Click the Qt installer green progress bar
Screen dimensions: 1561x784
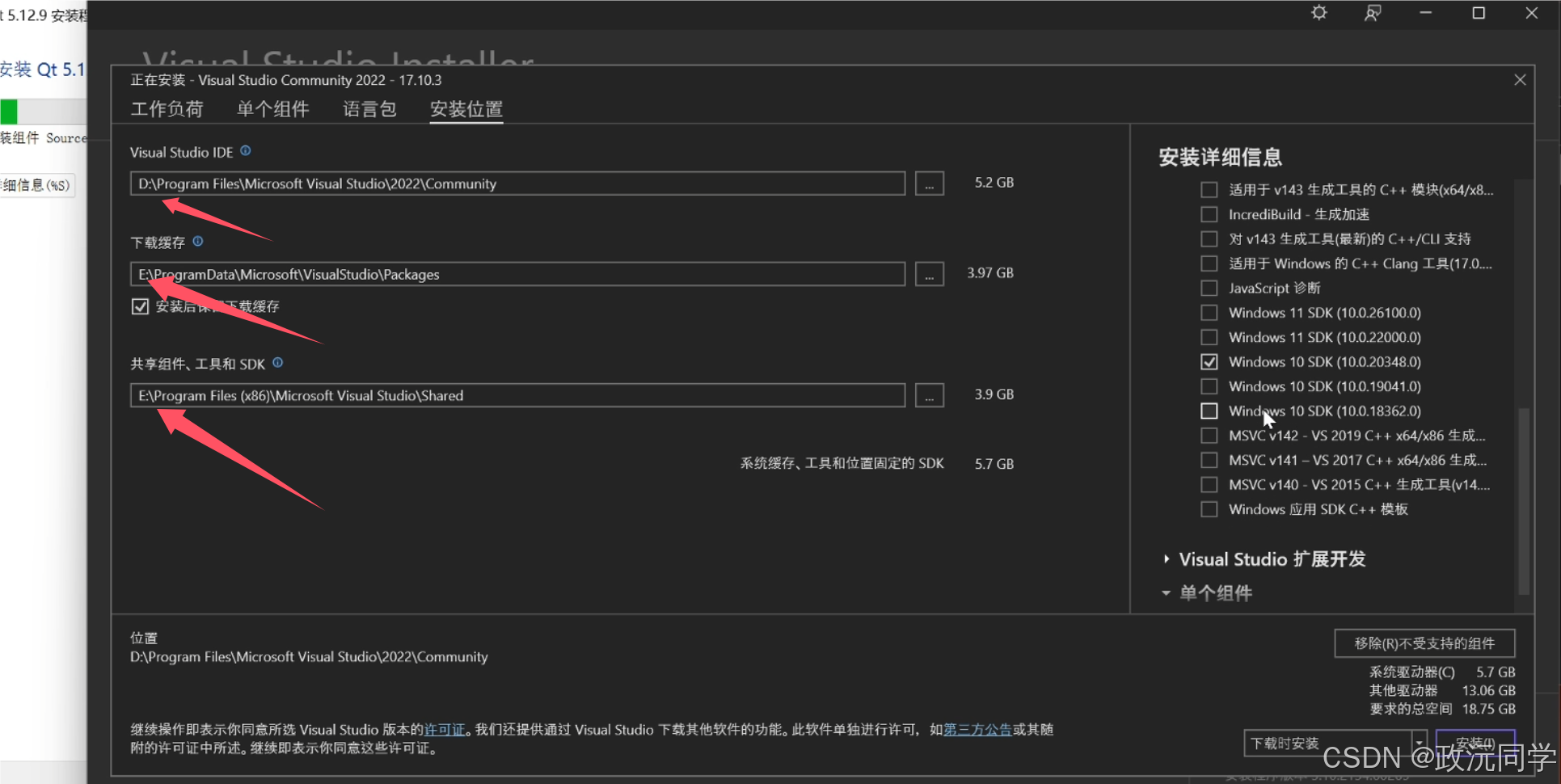click(9, 112)
